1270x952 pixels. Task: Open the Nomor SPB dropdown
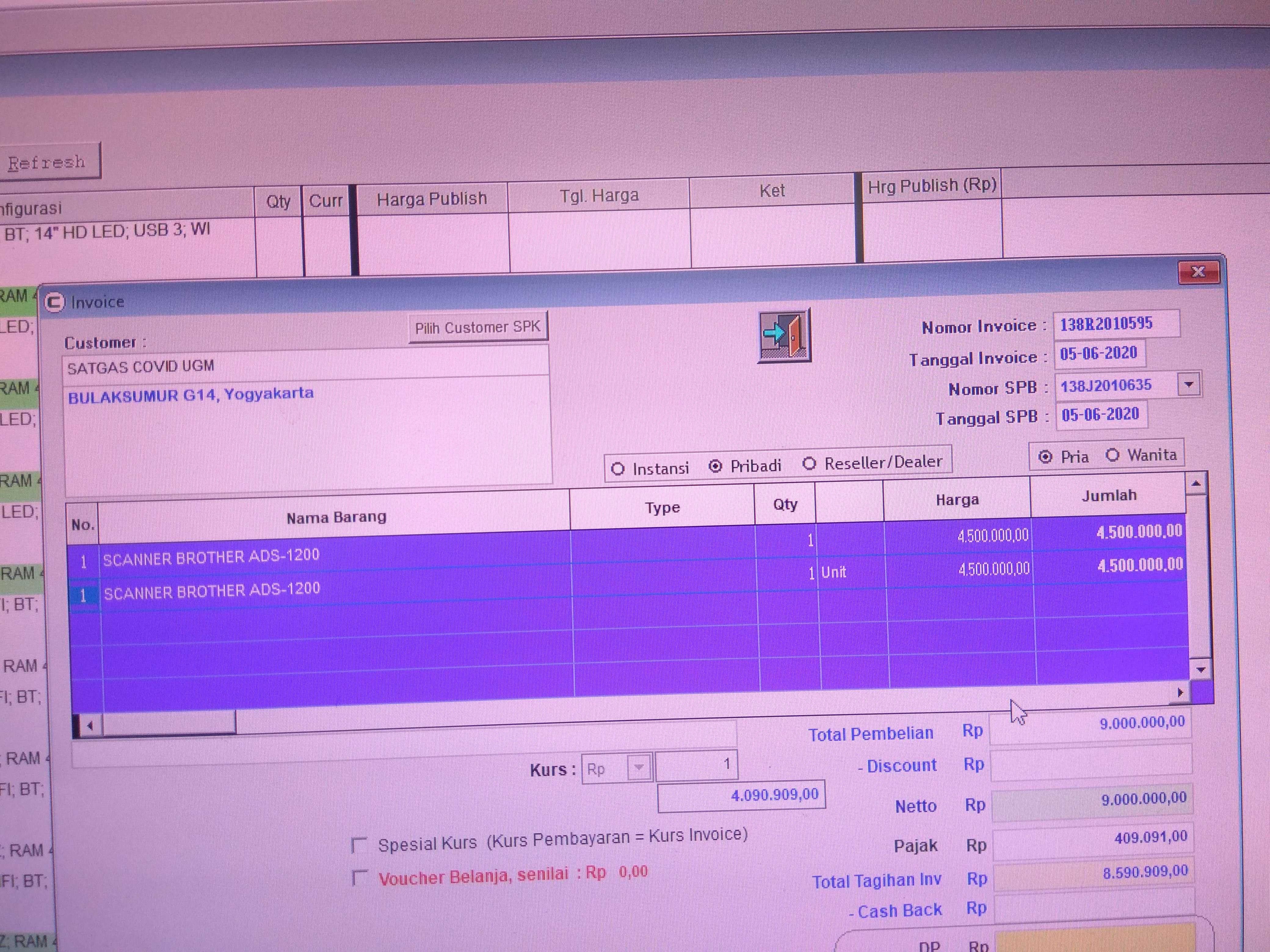pos(1188,384)
